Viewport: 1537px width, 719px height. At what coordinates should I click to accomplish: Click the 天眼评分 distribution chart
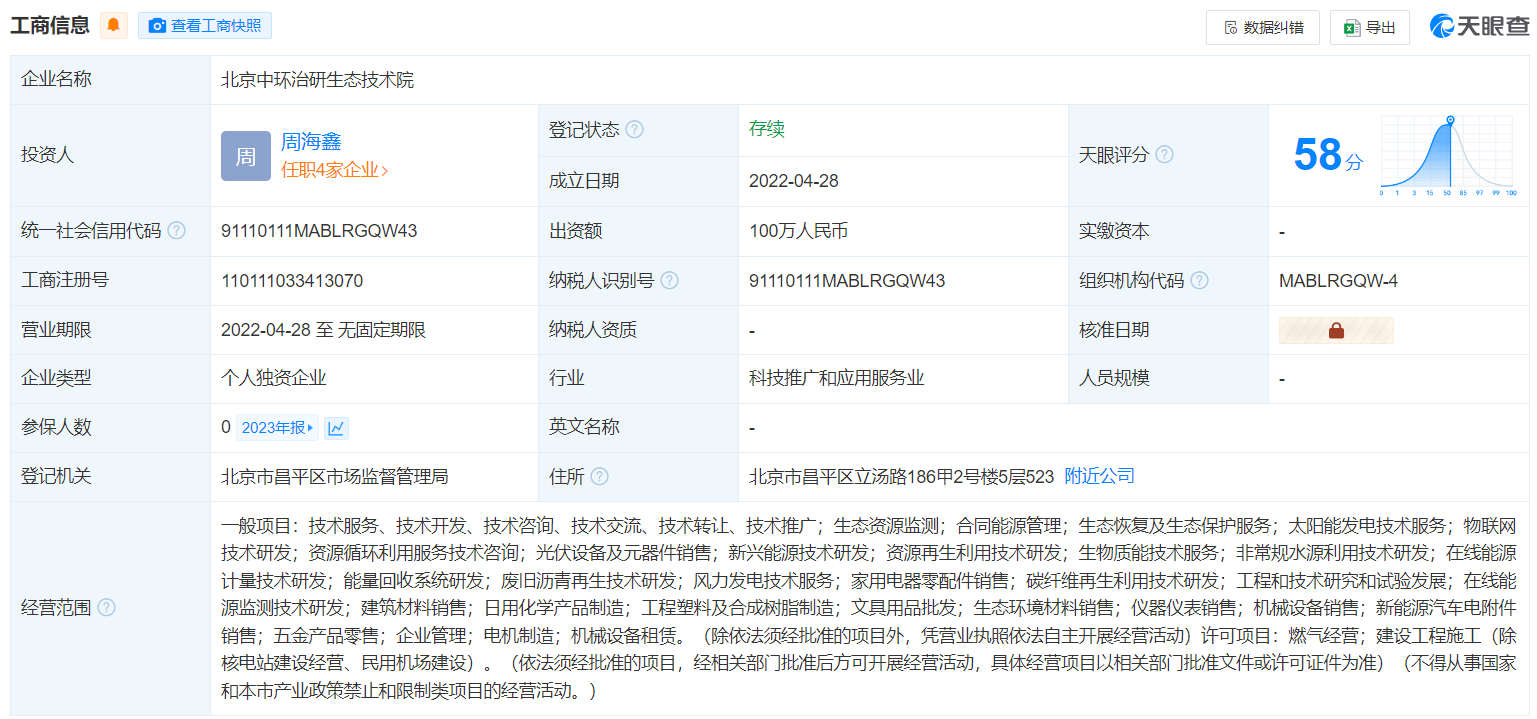[x=1448, y=156]
